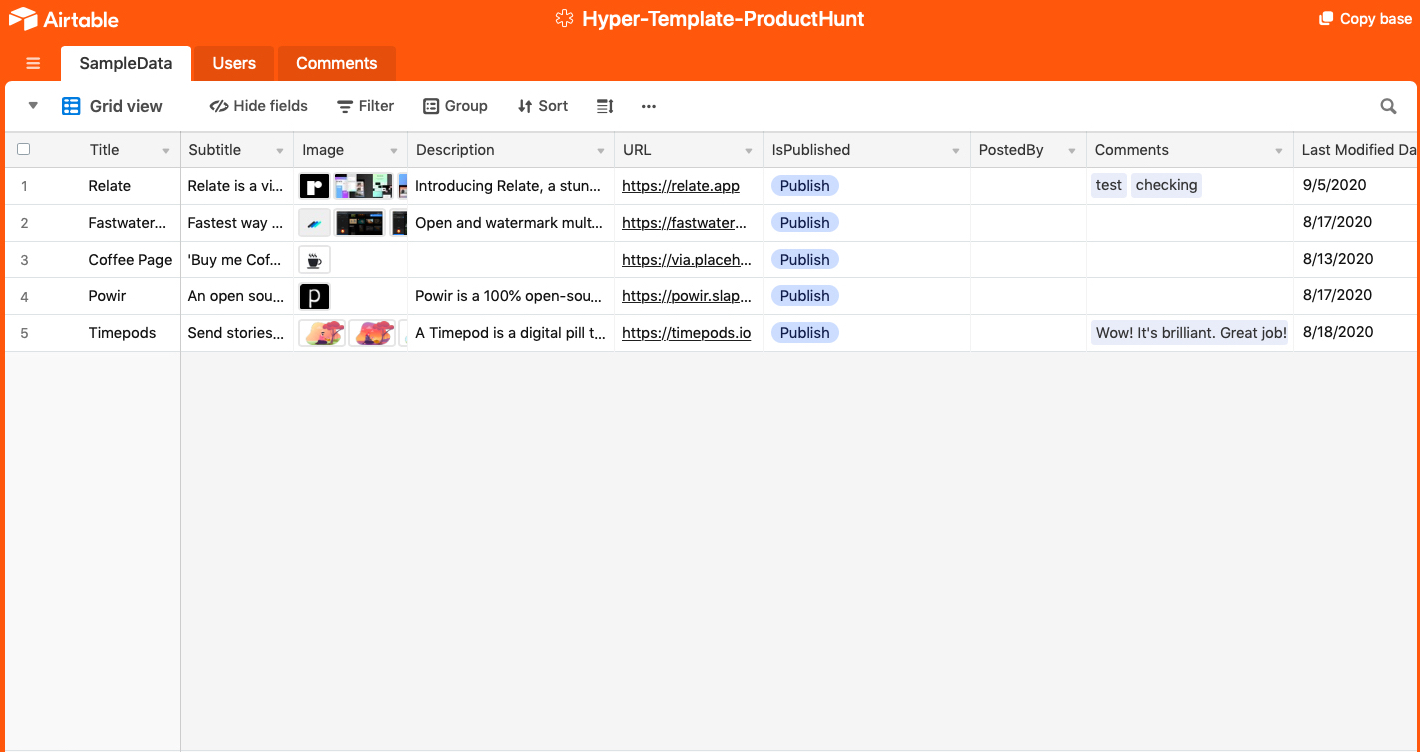Screen dimensions: 1420x752
Task: Expand the views sidebar arrow
Action: coord(33,105)
